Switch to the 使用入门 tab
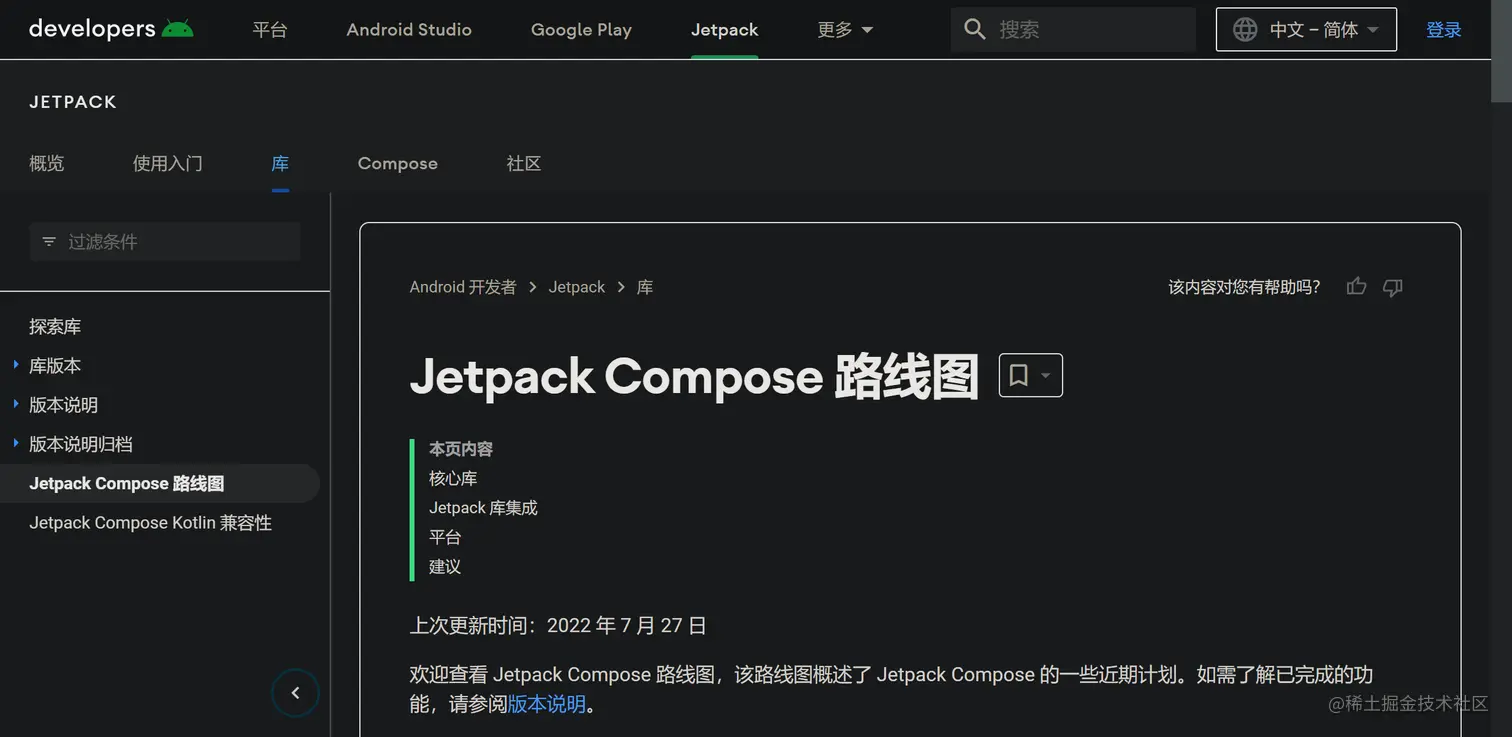 [168, 163]
